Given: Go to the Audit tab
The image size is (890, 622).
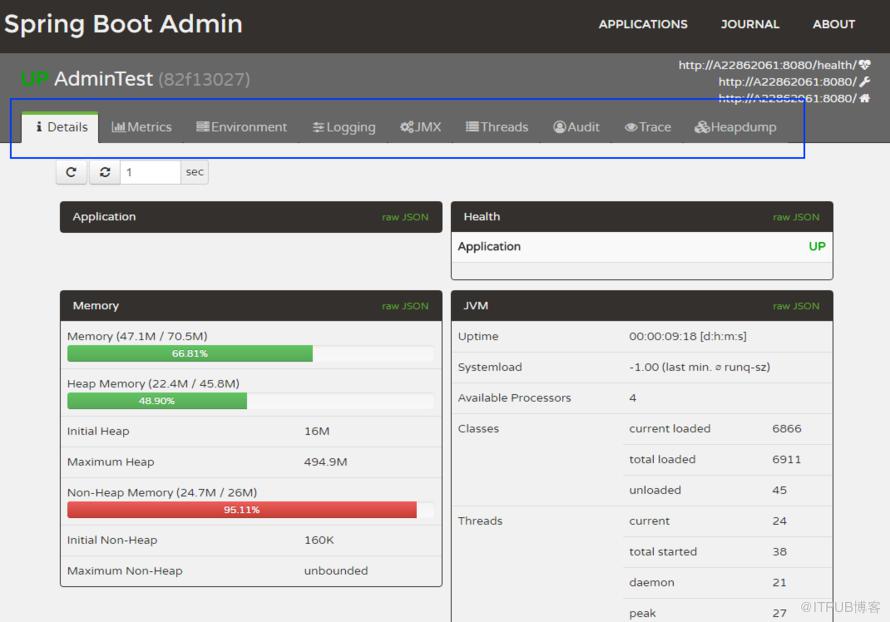Looking at the screenshot, I should pyautogui.click(x=576, y=127).
